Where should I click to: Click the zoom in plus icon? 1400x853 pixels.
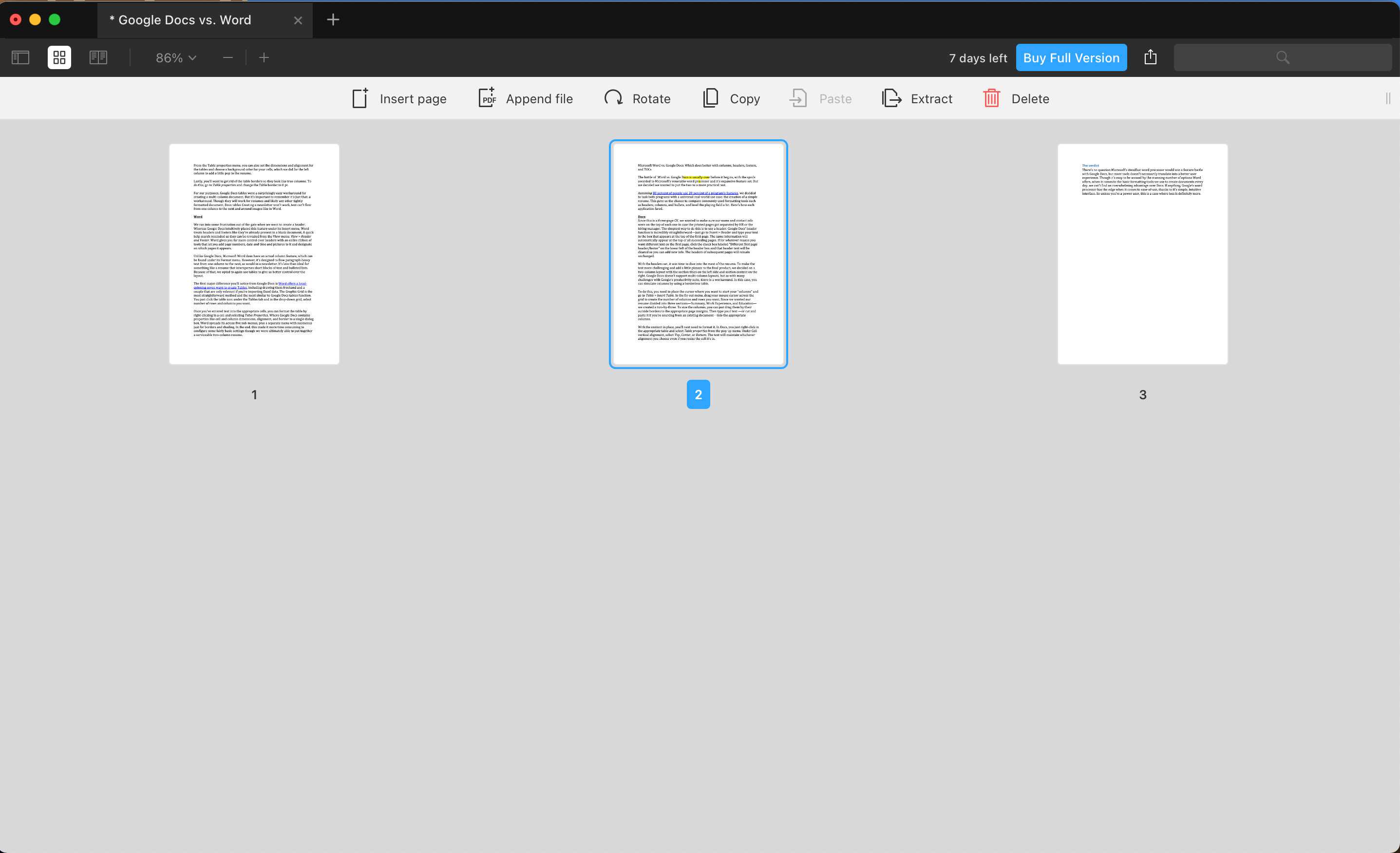coord(264,57)
